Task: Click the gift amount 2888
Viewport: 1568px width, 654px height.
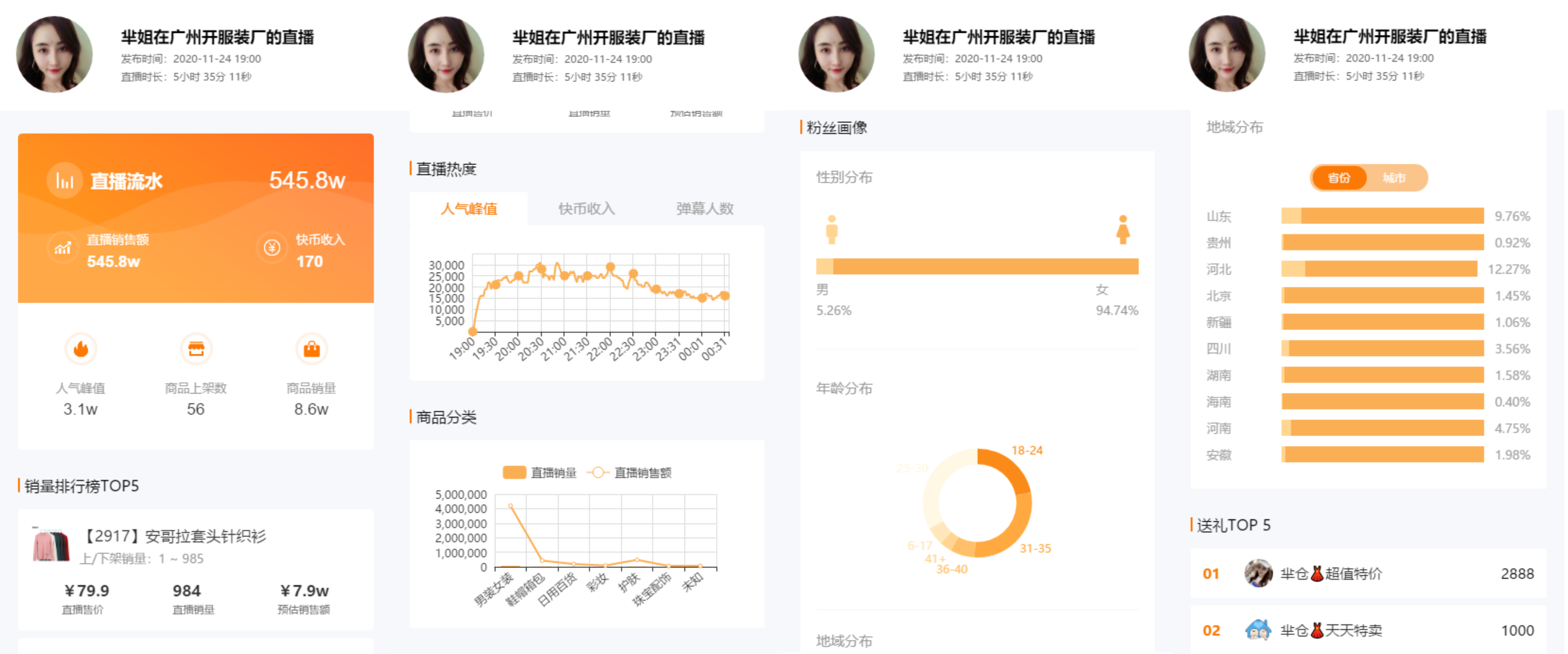Action: pos(1517,574)
